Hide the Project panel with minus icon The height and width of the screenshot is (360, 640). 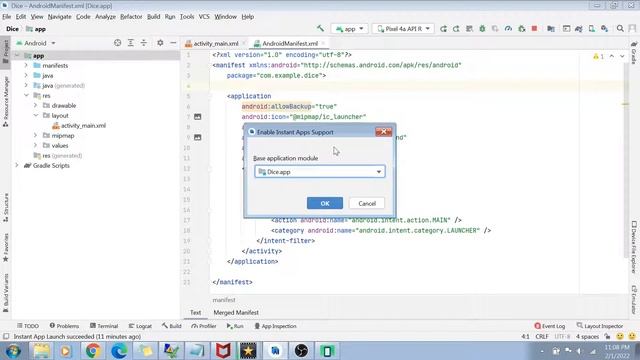(x=173, y=43)
